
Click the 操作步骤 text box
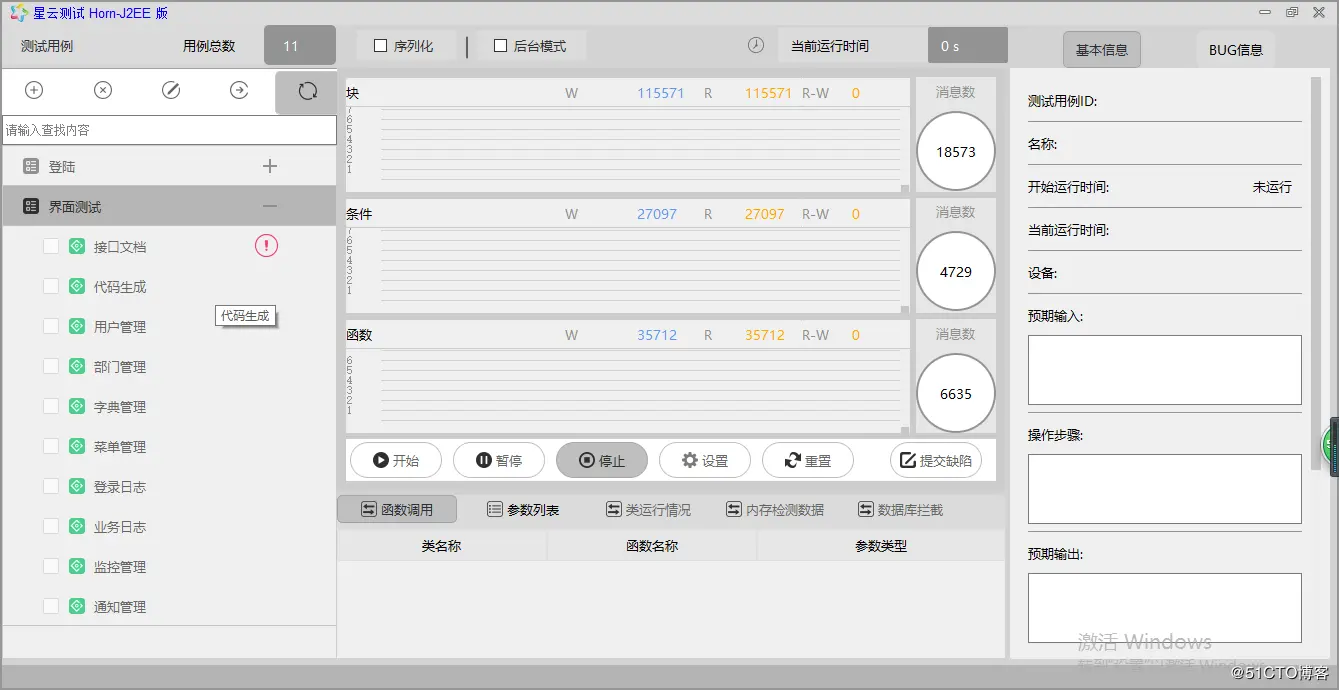coord(1165,489)
